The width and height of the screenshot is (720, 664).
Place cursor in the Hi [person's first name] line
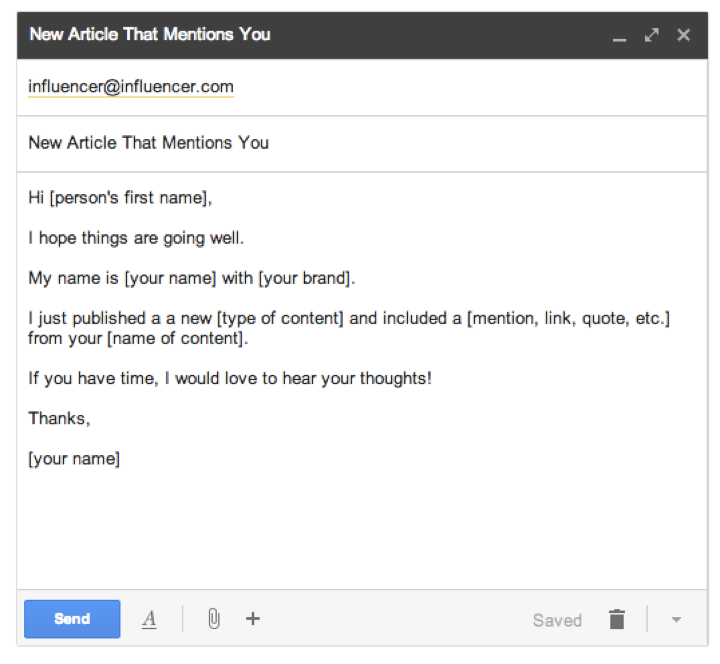[121, 198]
